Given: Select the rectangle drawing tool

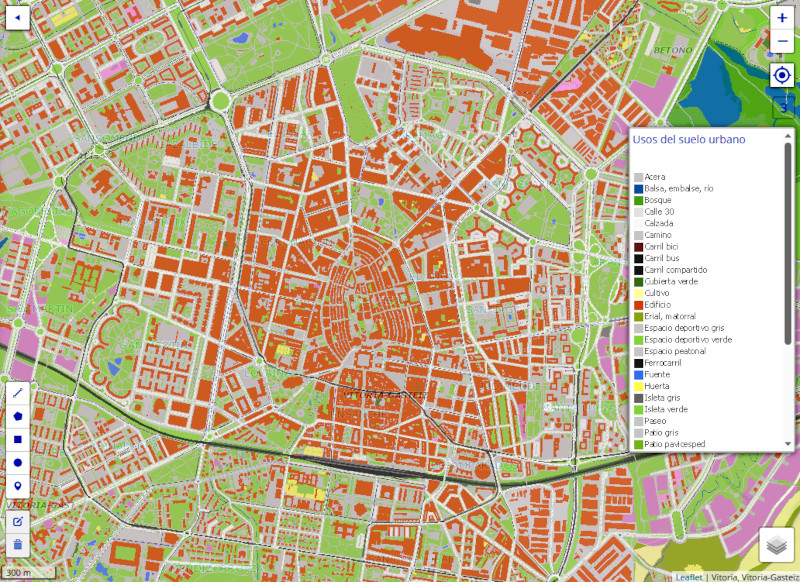Looking at the screenshot, I should coord(17,441).
